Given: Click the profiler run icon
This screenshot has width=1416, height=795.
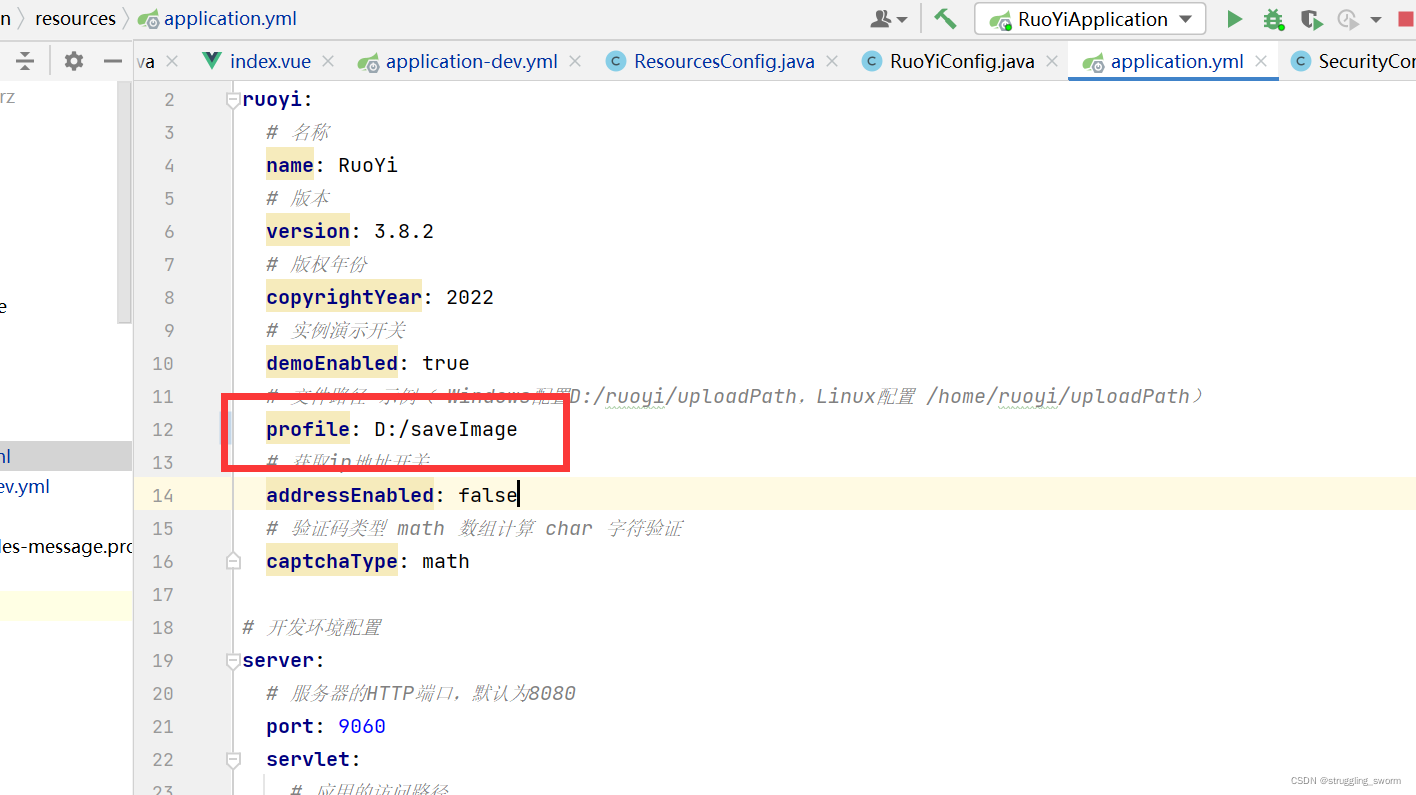Looking at the screenshot, I should point(1347,19).
